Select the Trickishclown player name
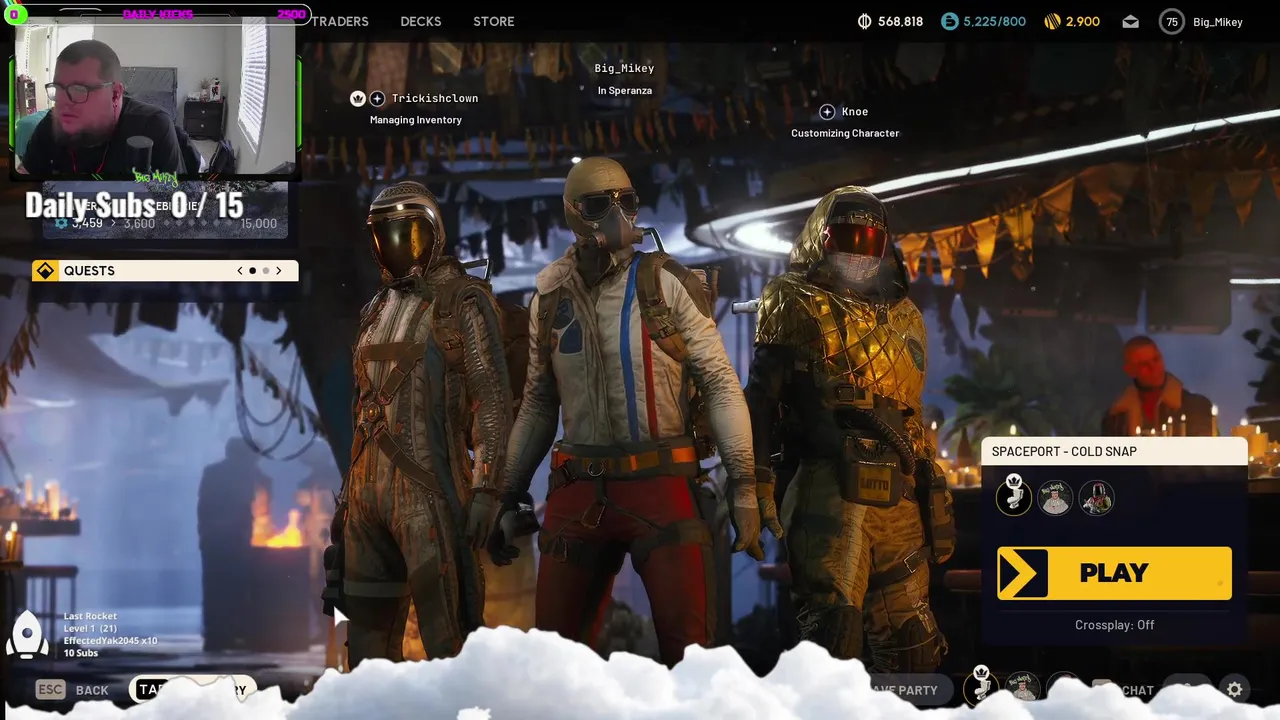Image resolution: width=1280 pixels, height=720 pixels. coord(435,98)
